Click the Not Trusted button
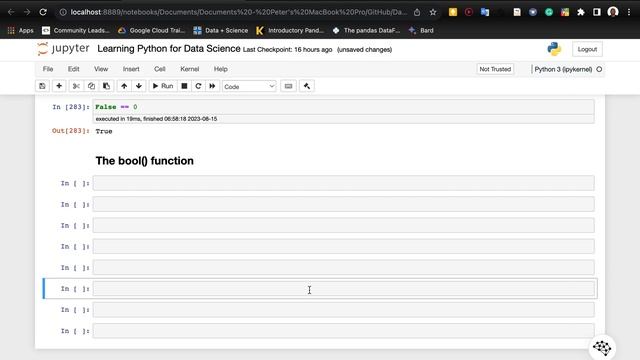 tap(495, 69)
